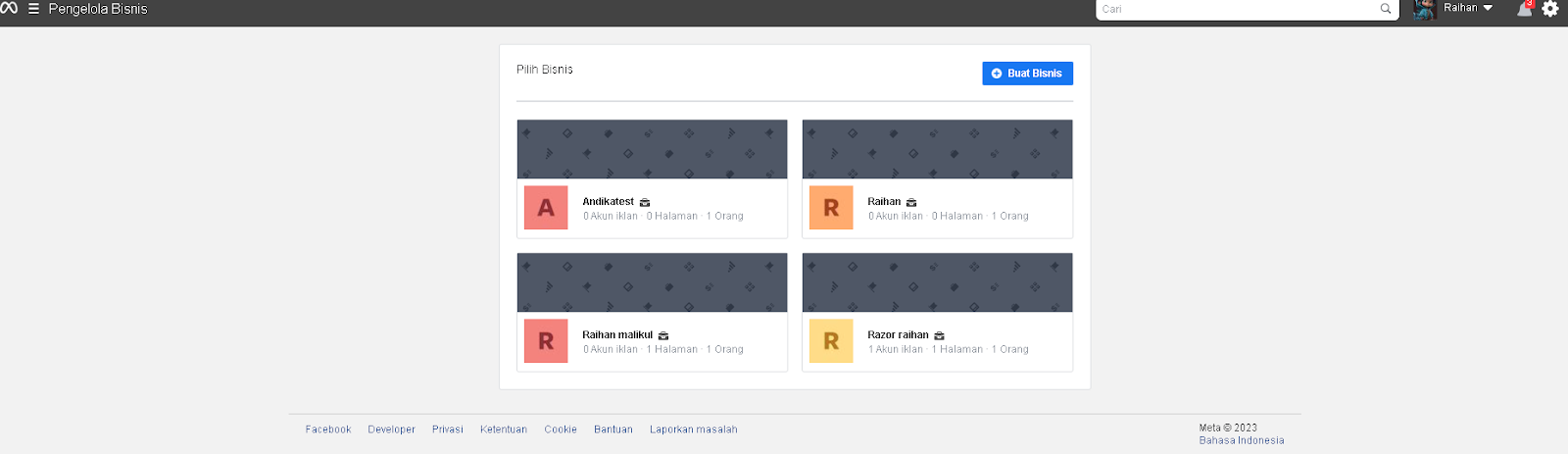Click the Buat Bisnis button
The width and height of the screenshot is (1568, 454).
click(x=1027, y=74)
